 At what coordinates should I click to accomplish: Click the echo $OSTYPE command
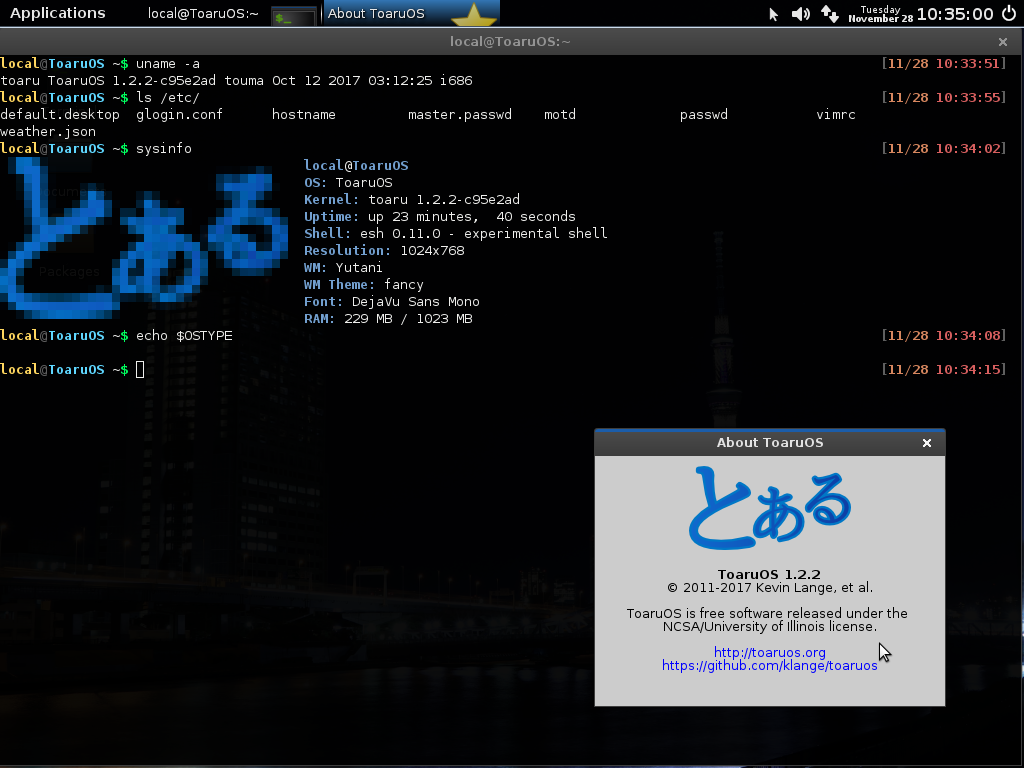pos(184,336)
